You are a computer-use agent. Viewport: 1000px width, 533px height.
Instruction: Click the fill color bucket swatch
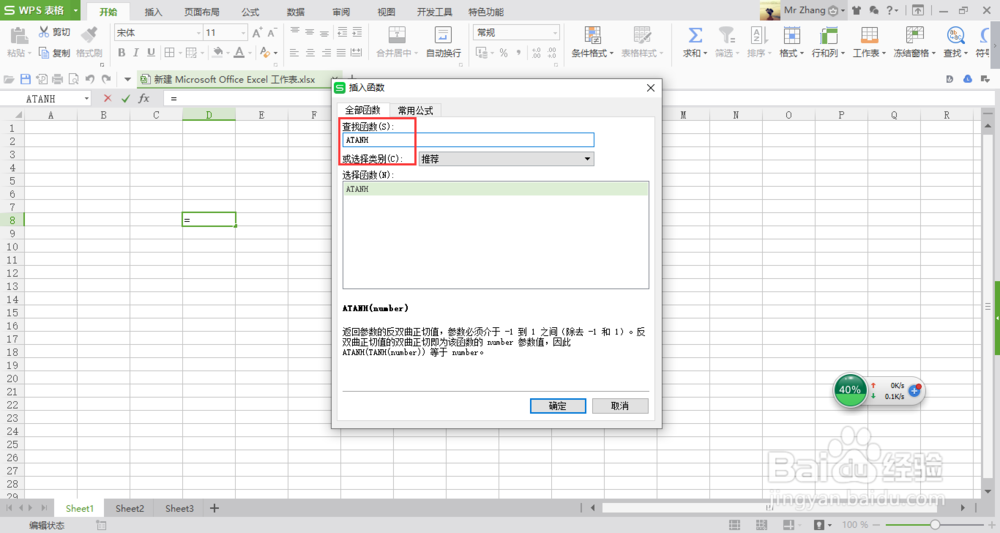[217, 53]
